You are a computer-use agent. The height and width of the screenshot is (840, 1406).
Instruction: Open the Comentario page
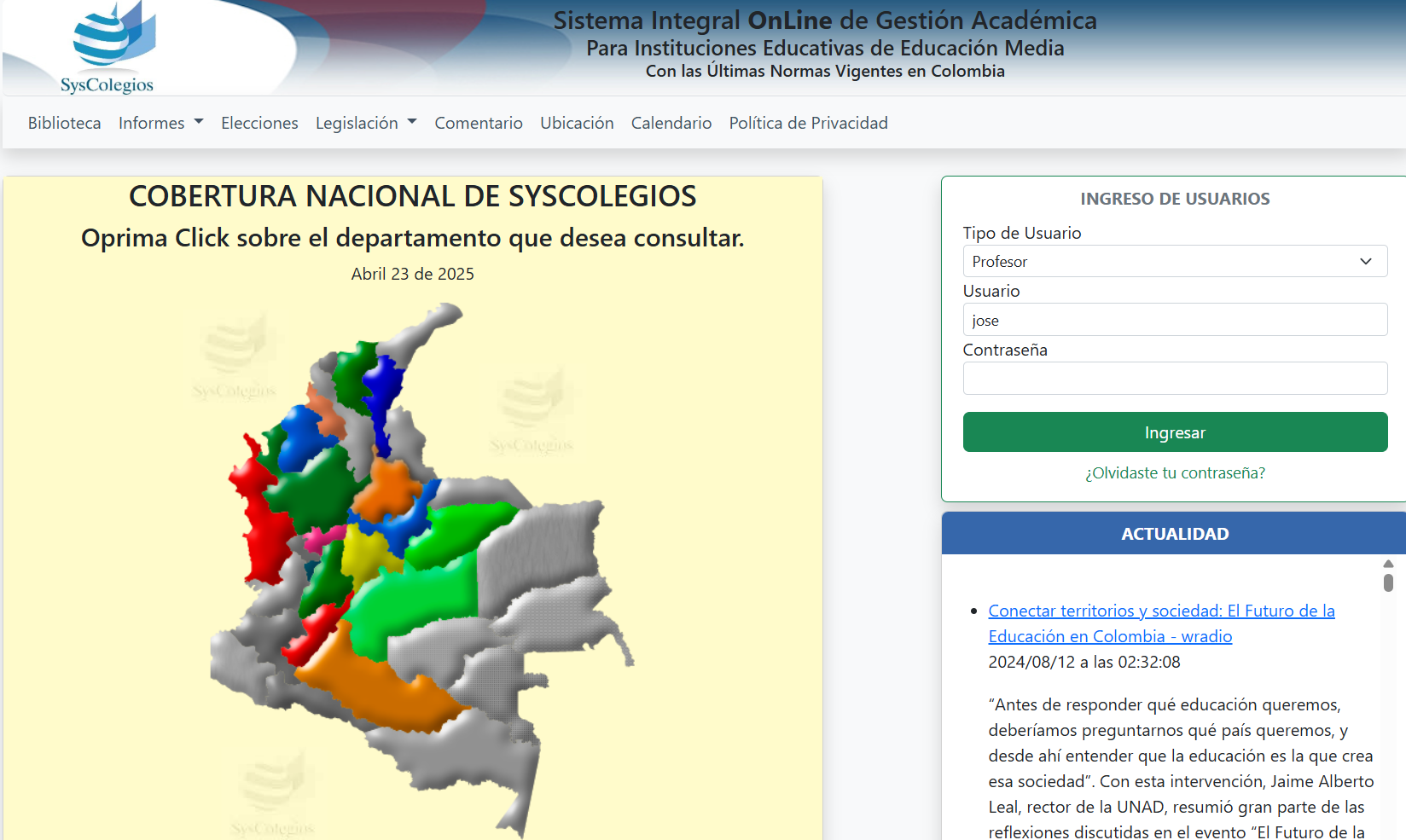click(479, 123)
